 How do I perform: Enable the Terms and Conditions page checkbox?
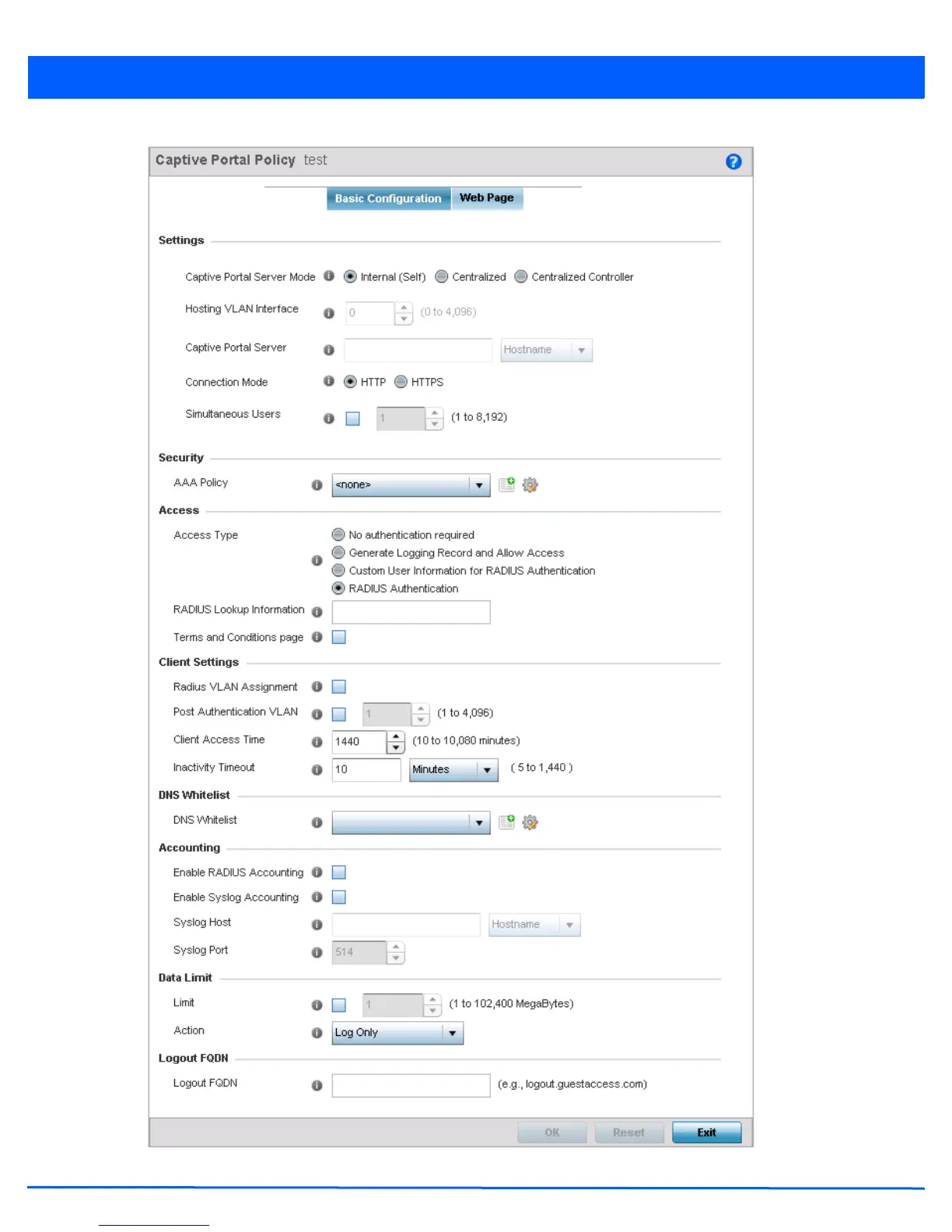[339, 637]
